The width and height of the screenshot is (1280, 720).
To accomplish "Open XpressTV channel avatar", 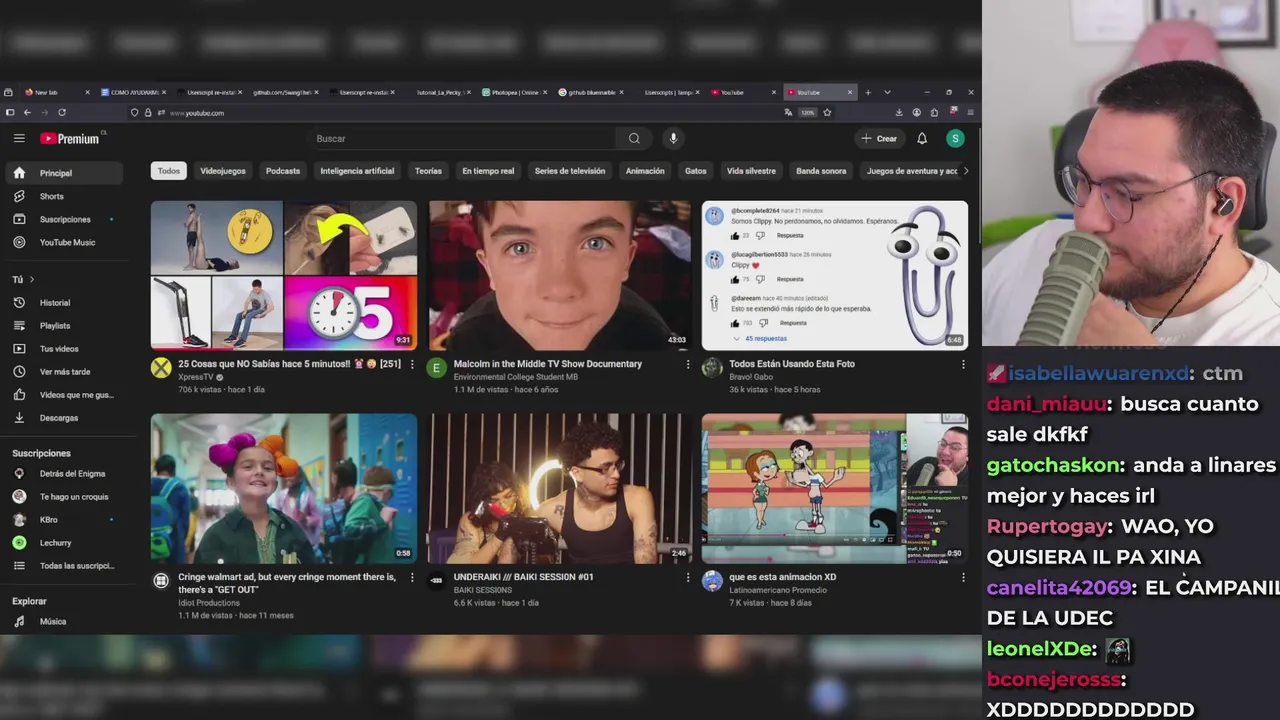I will (161, 368).
